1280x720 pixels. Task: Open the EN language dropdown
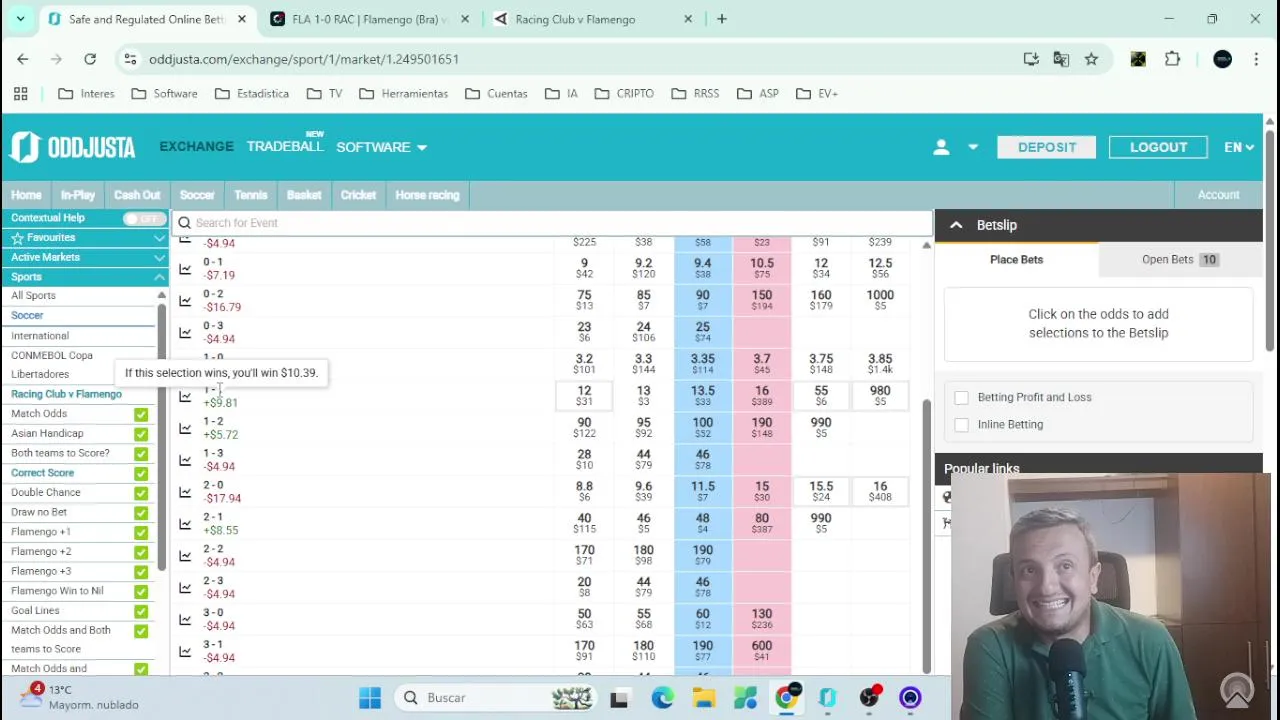[1238, 147]
